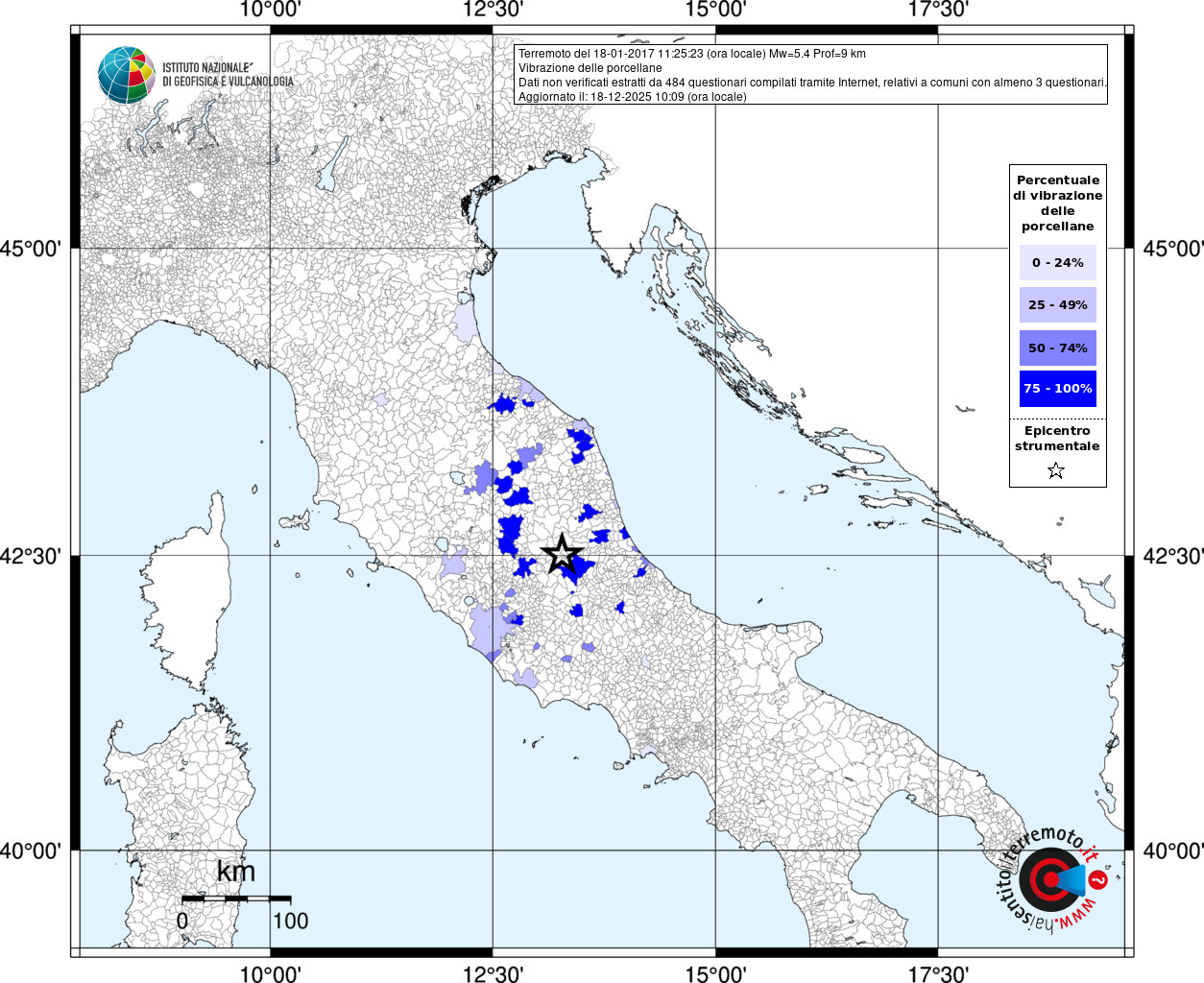1204x983 pixels.
Task: Click the bottom 10°00' longitude label
Action: point(270,973)
